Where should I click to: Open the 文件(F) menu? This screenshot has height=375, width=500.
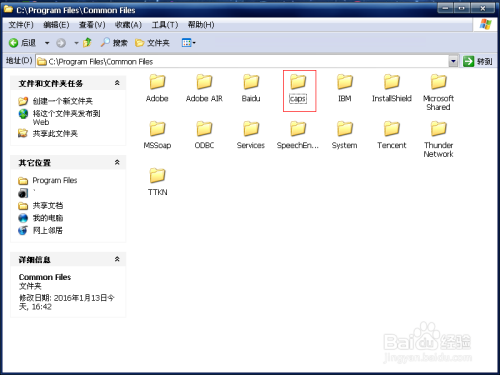[21, 25]
